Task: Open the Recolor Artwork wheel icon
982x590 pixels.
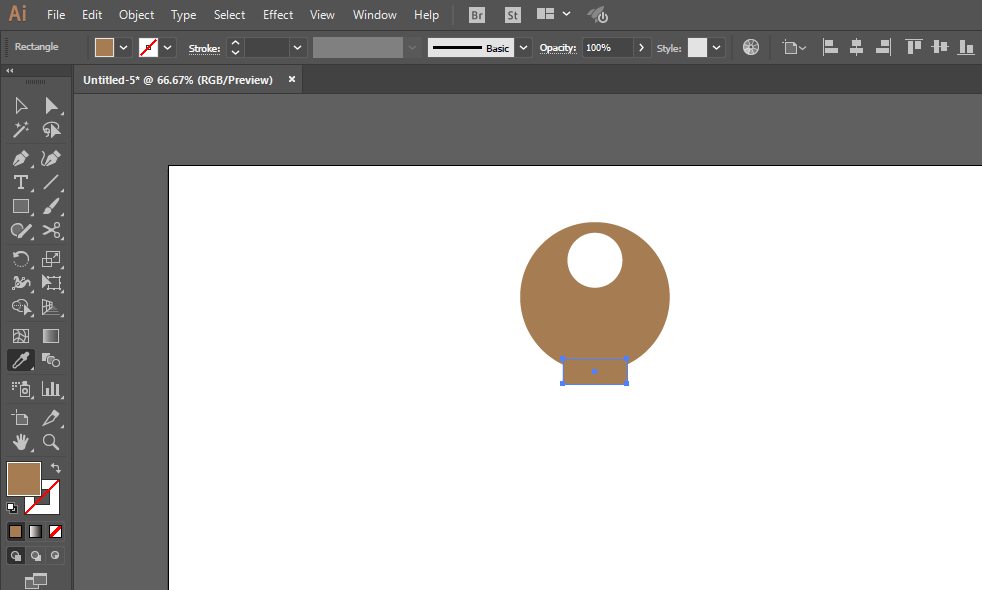Action: click(x=751, y=47)
